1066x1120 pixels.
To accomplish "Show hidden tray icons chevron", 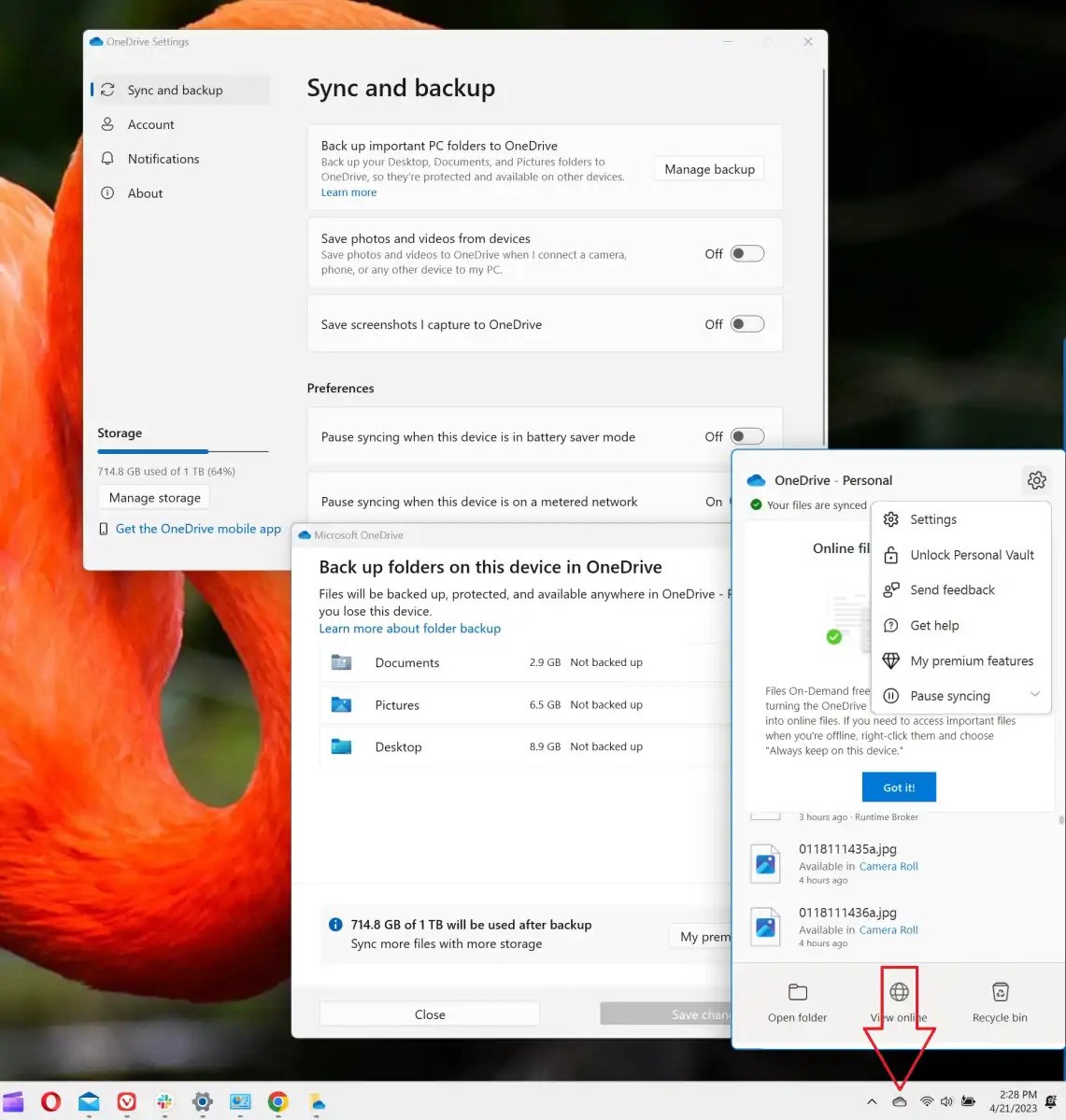I will coord(872,1102).
